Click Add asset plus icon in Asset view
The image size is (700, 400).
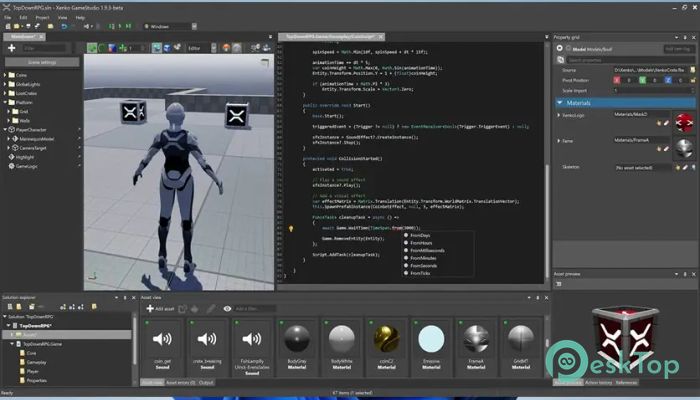[150, 308]
